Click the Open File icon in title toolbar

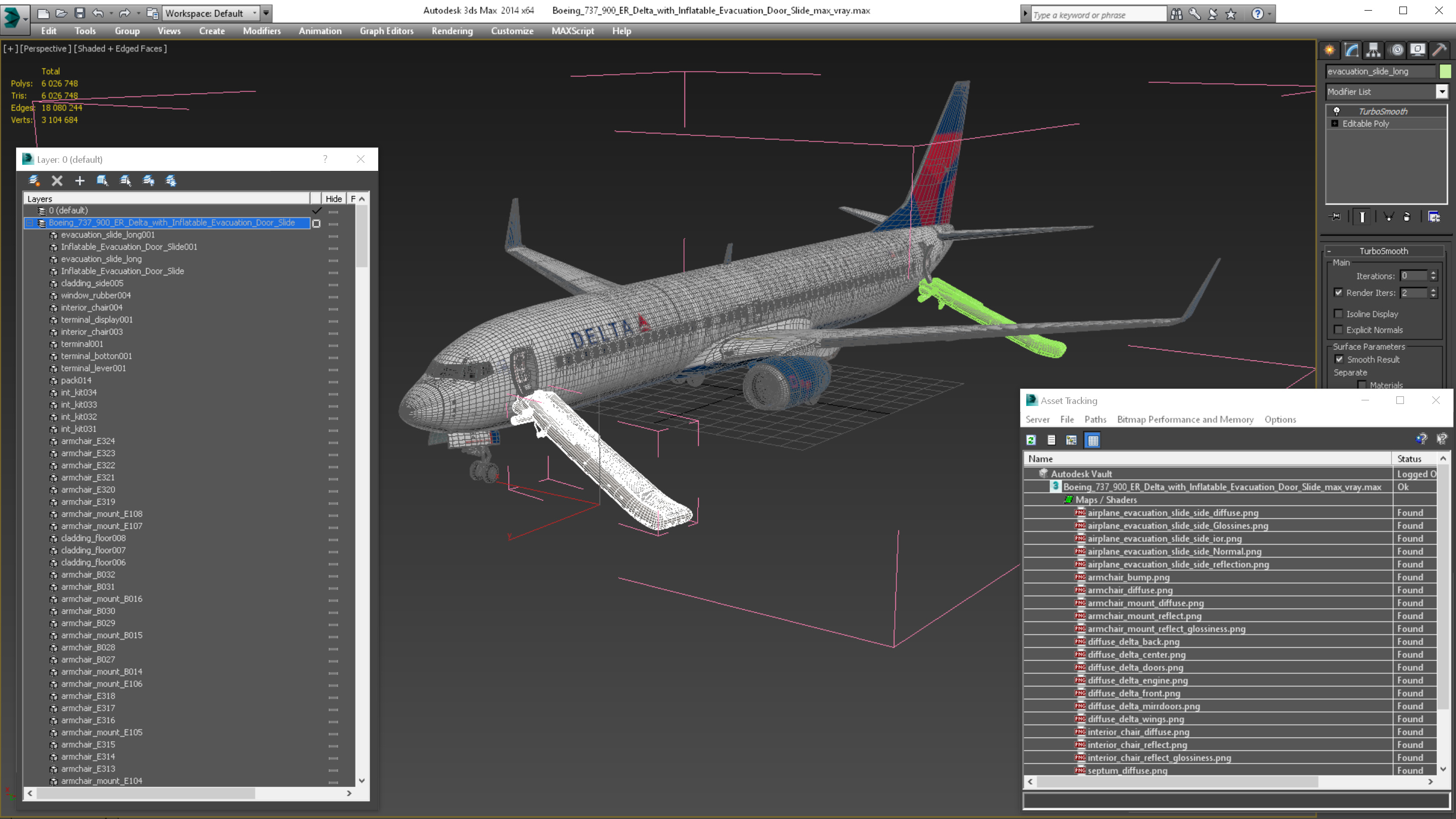tap(62, 13)
